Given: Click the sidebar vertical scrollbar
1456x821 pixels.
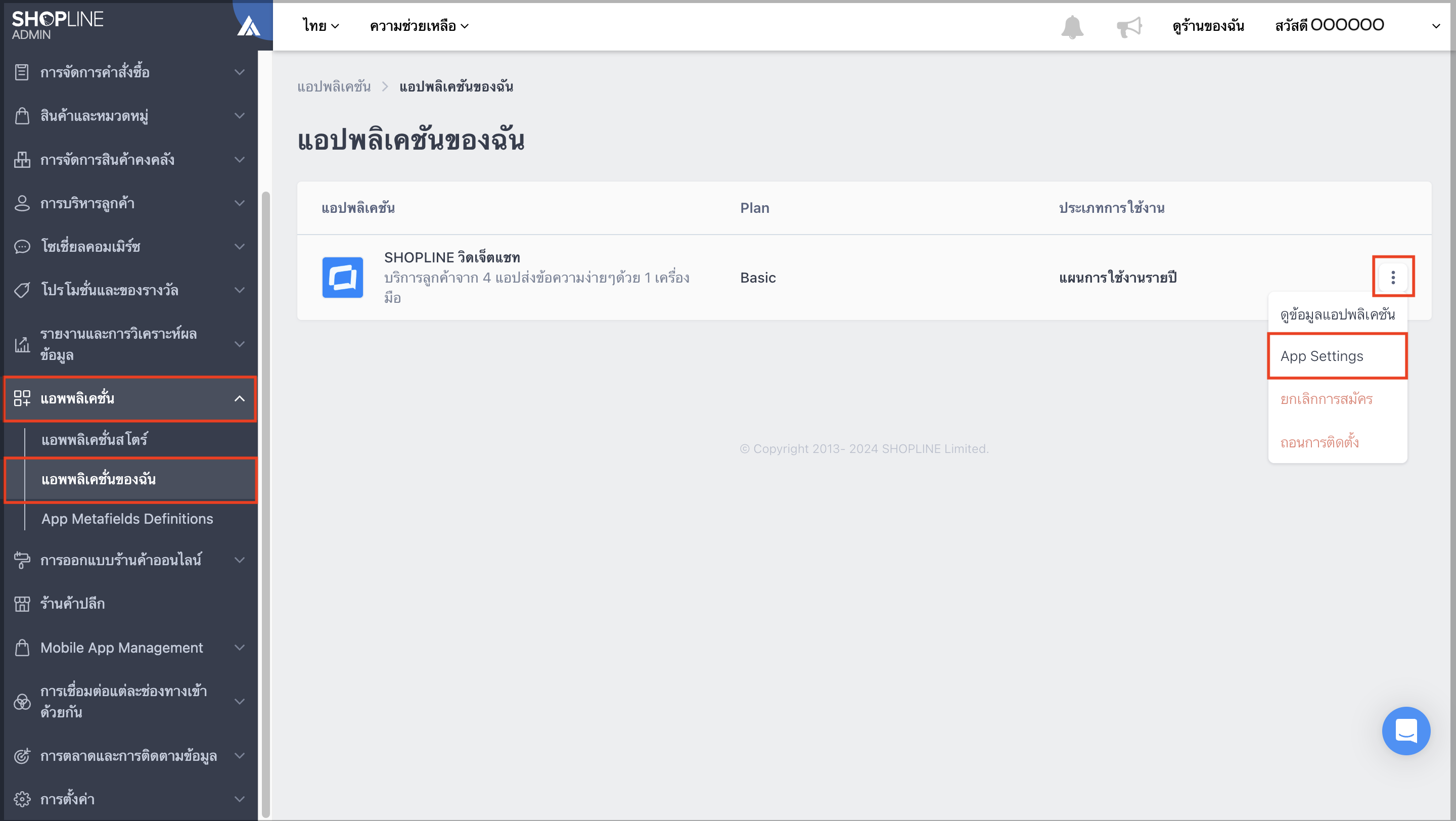Looking at the screenshot, I should [x=265, y=505].
